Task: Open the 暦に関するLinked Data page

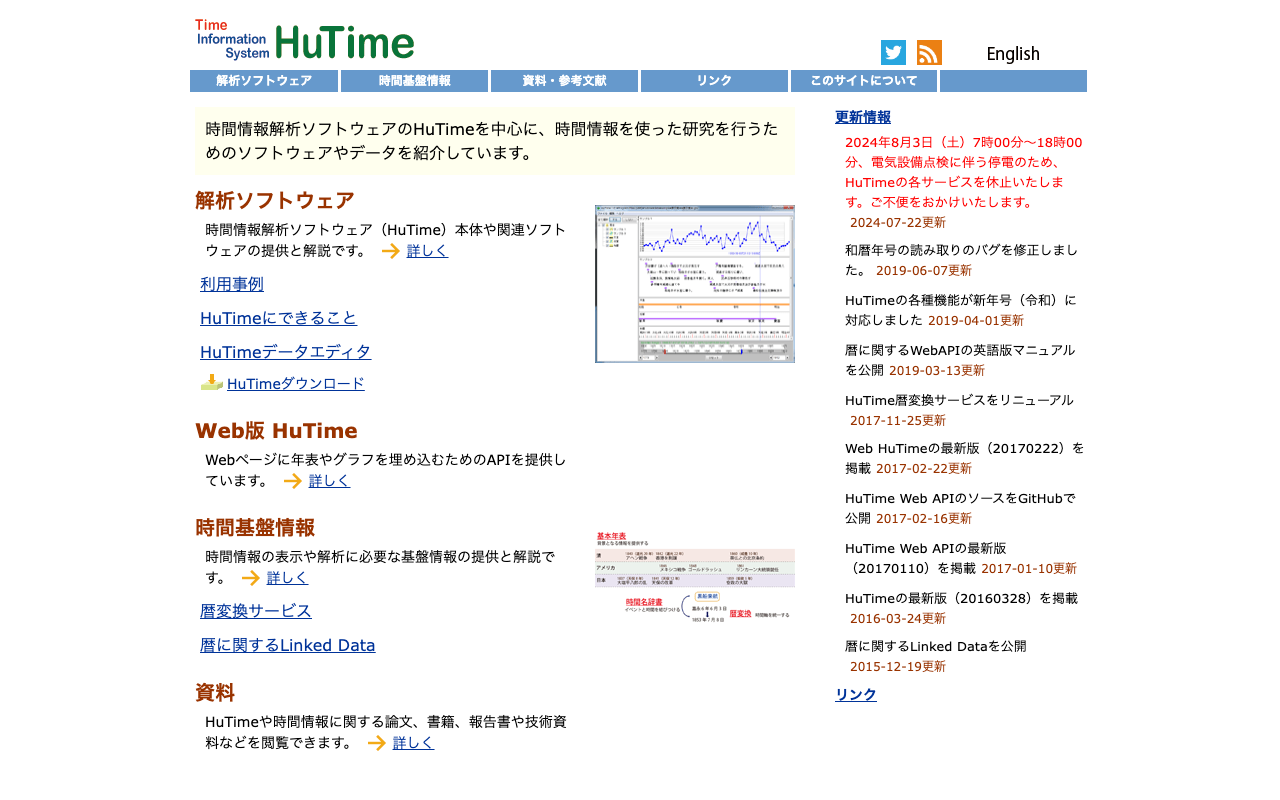Action: pos(287,645)
